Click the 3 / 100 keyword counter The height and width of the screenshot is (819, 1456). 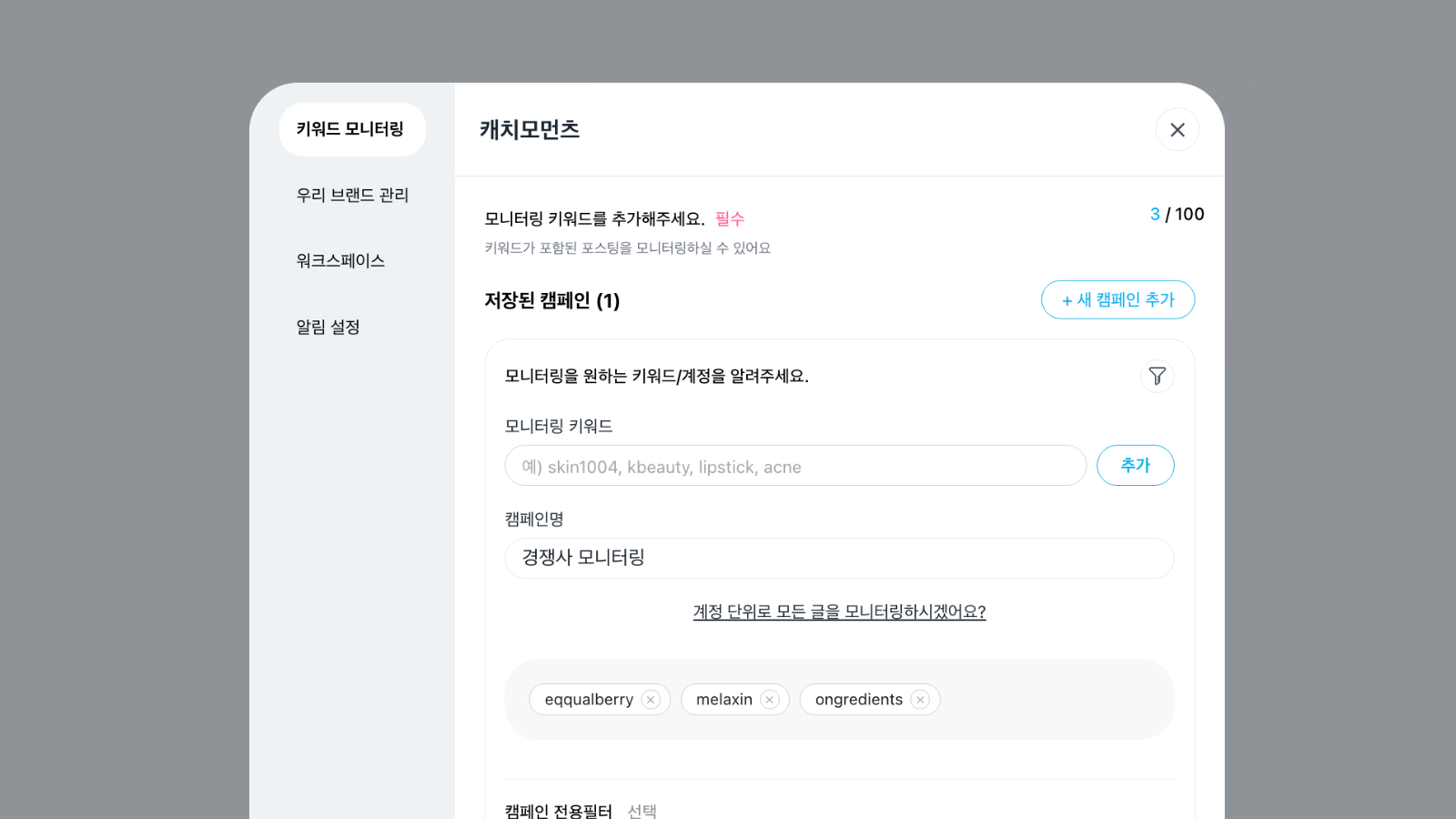(1177, 214)
